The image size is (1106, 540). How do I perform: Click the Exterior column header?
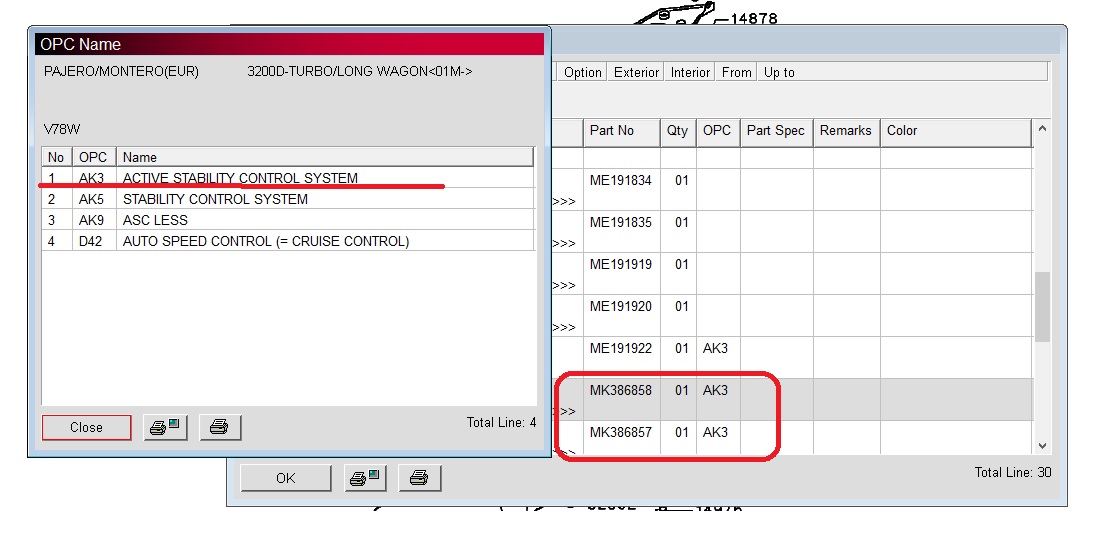pyautogui.click(x=636, y=72)
